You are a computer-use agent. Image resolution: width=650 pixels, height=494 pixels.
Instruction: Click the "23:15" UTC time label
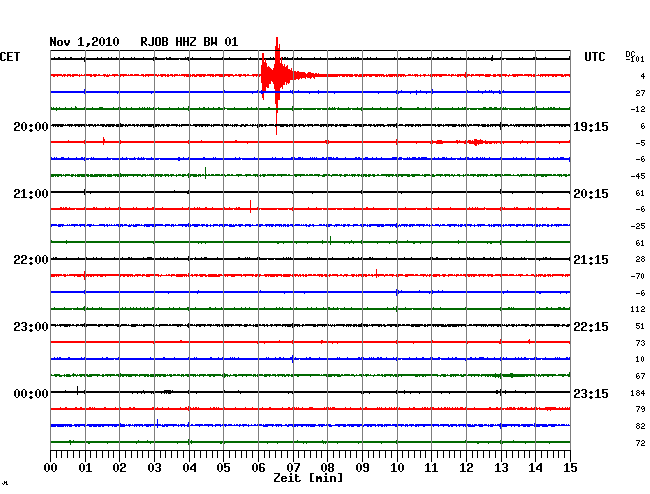coord(591,394)
